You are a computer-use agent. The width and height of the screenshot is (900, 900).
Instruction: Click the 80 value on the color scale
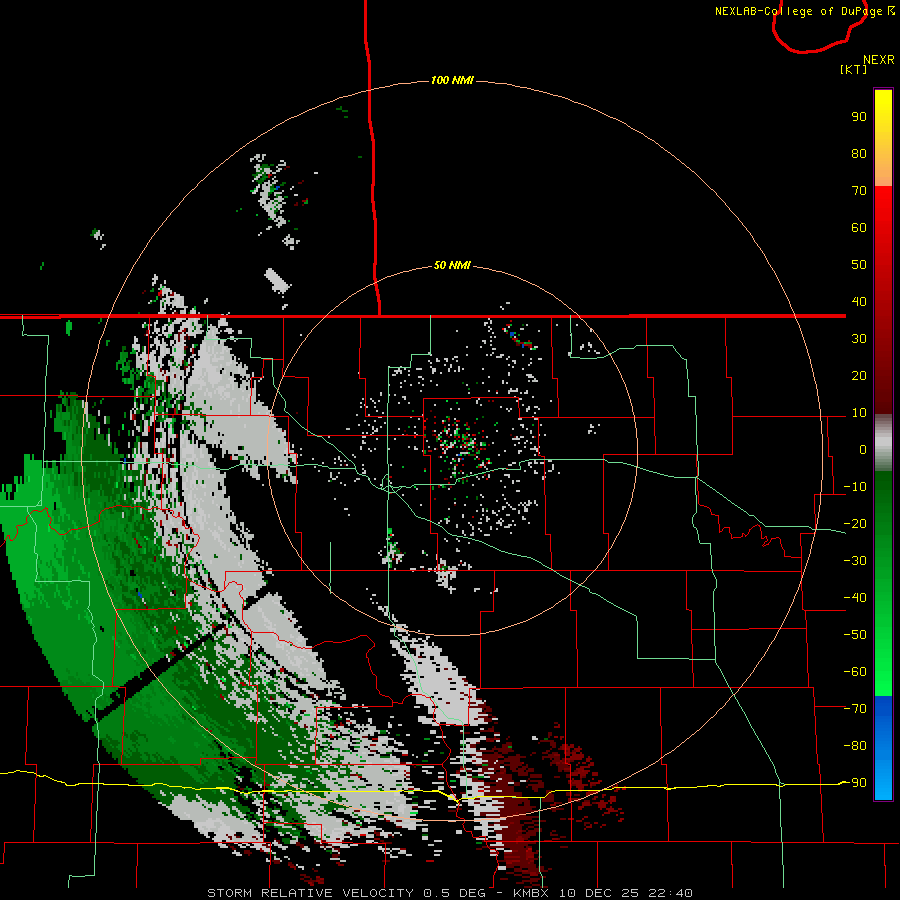[x=859, y=154]
